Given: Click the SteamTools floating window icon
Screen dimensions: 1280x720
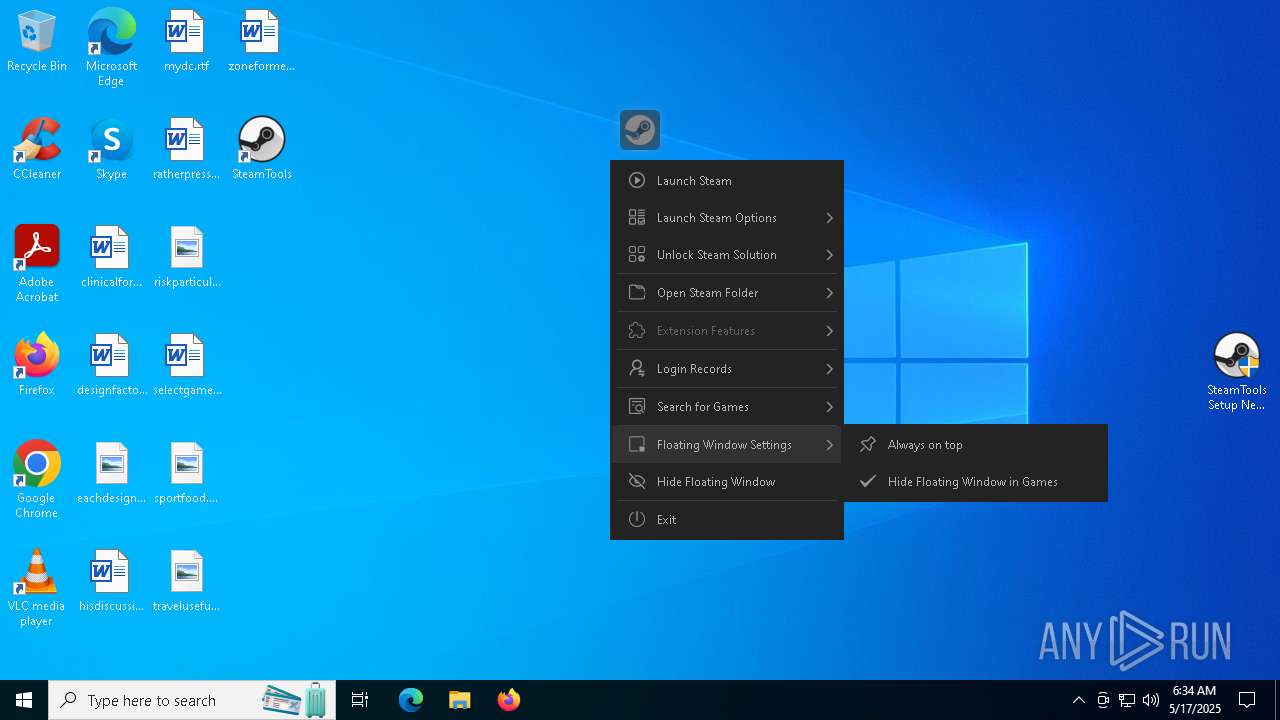Looking at the screenshot, I should [640, 130].
